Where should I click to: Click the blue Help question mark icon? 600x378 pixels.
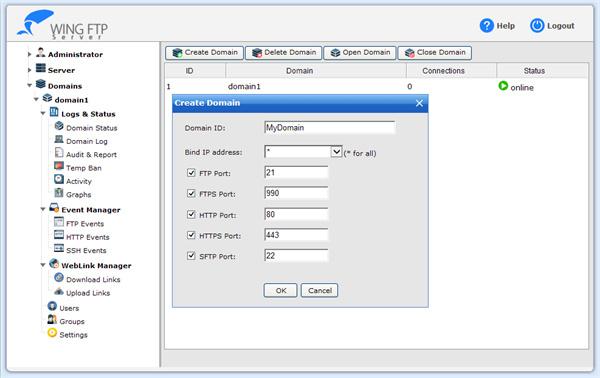[487, 26]
